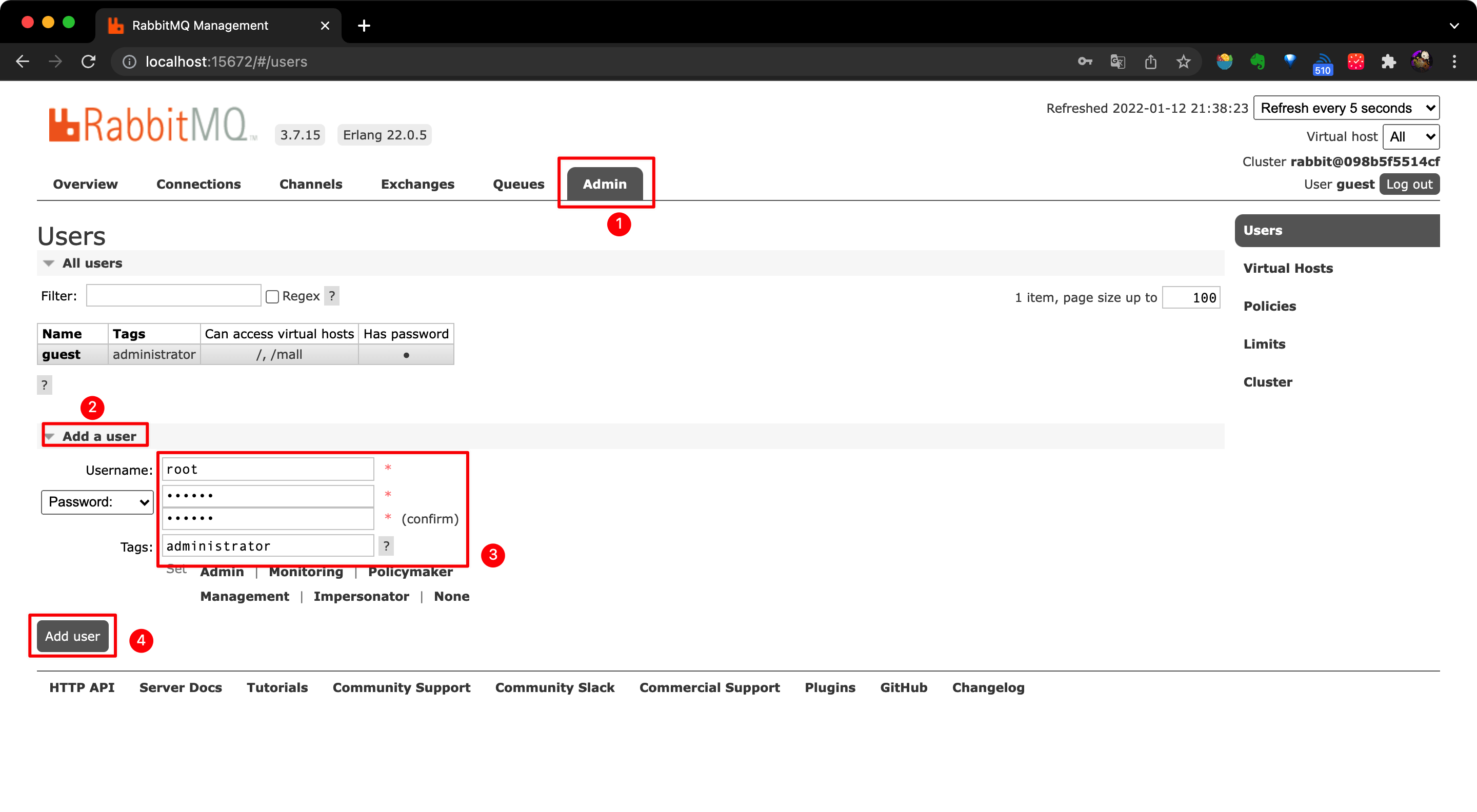The image size is (1477, 812).
Task: Open the extensions puzzle menu
Action: (x=1388, y=62)
